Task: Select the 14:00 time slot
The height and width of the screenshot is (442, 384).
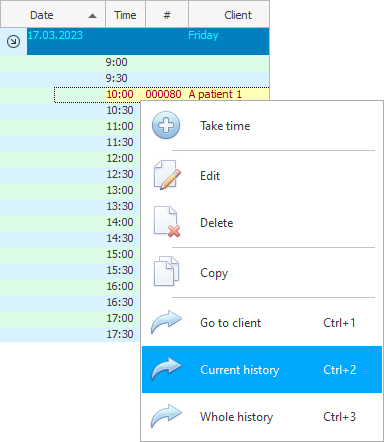Action: coord(120,222)
